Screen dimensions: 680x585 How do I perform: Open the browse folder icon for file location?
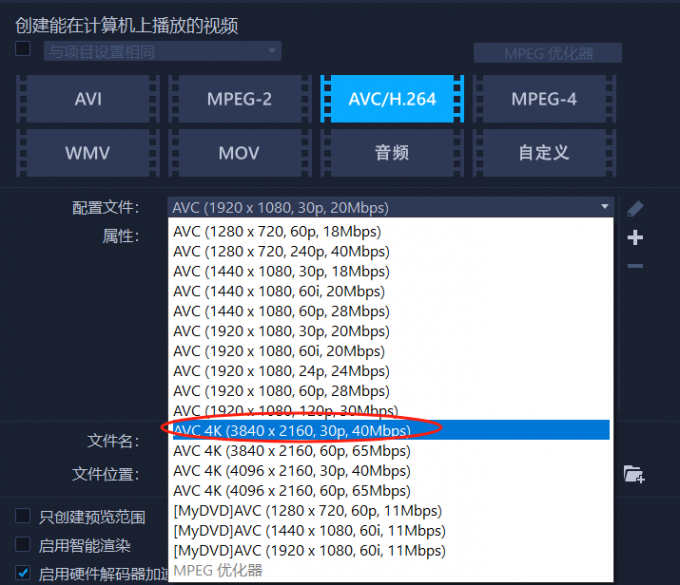pos(634,474)
